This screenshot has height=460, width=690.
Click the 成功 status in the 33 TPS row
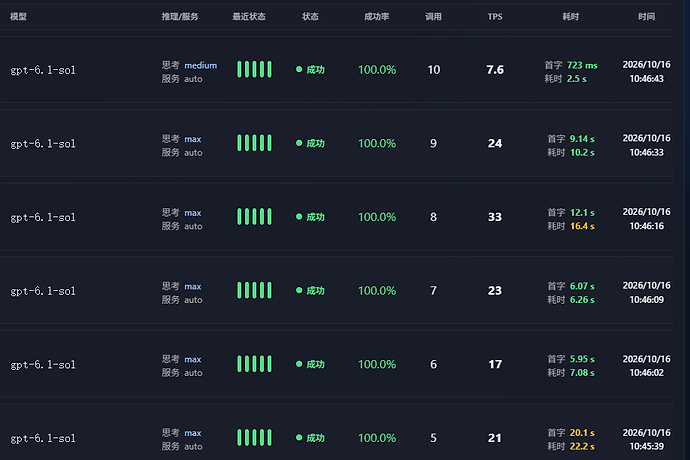click(310, 217)
